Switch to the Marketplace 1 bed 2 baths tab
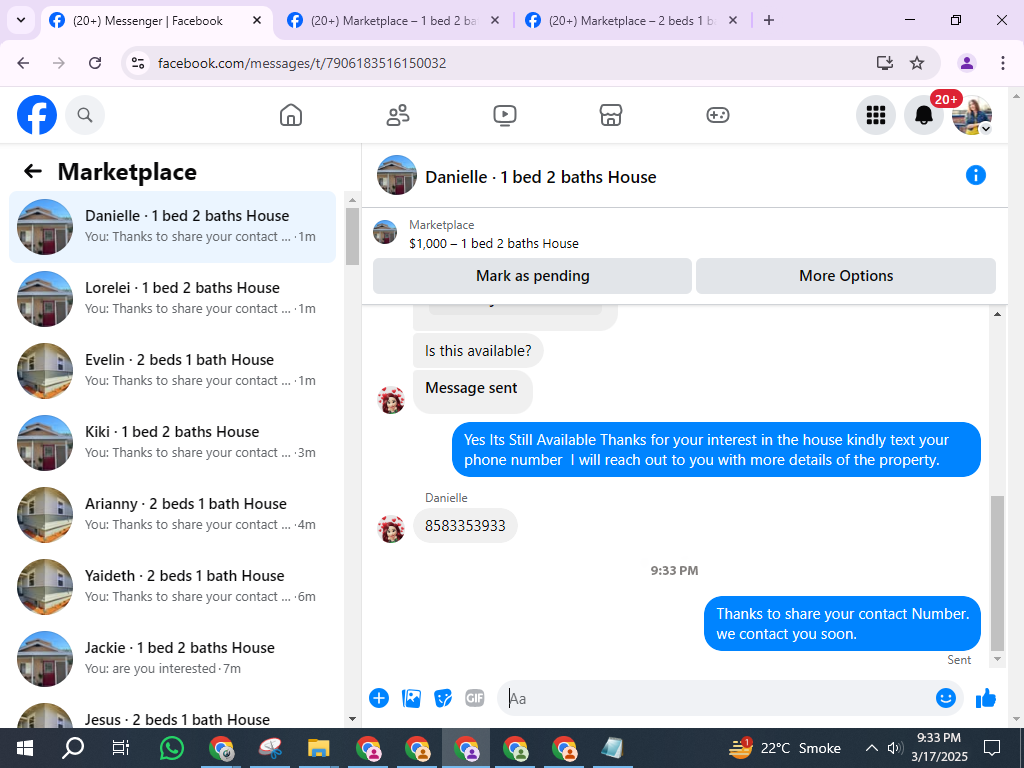Viewport: 1024px width, 768px height. [x=393, y=21]
